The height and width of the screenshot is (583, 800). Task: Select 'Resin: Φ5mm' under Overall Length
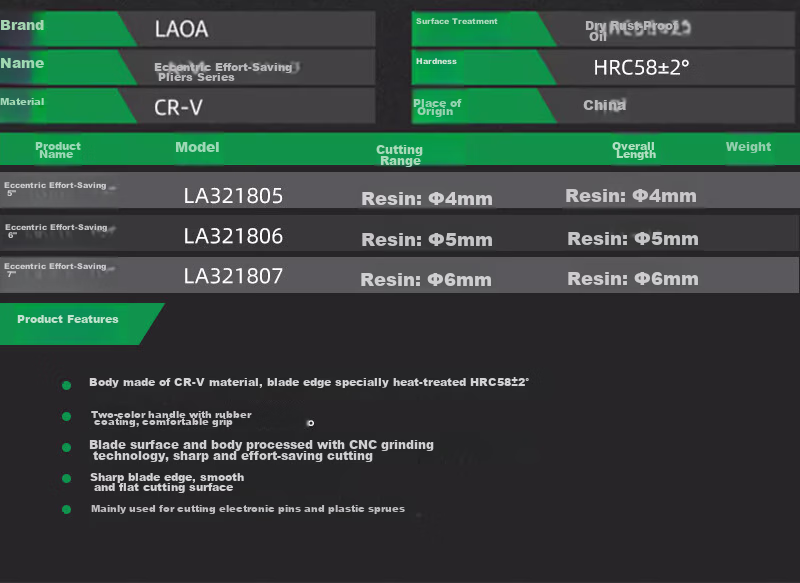633,238
